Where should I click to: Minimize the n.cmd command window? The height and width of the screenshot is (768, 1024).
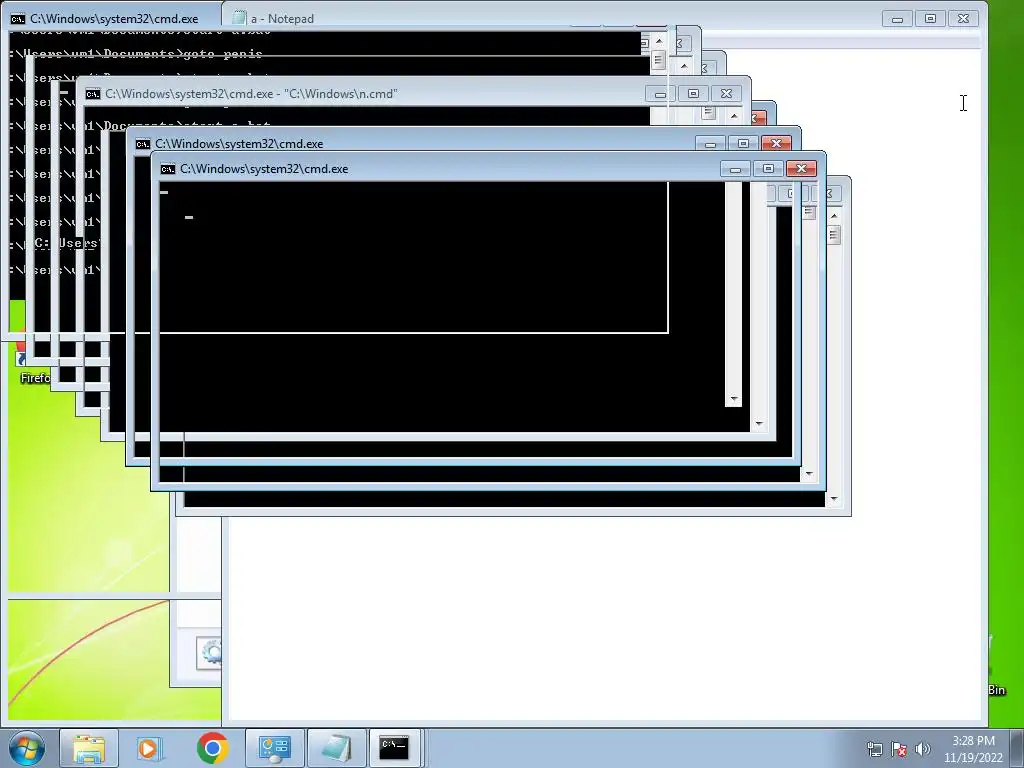point(660,94)
